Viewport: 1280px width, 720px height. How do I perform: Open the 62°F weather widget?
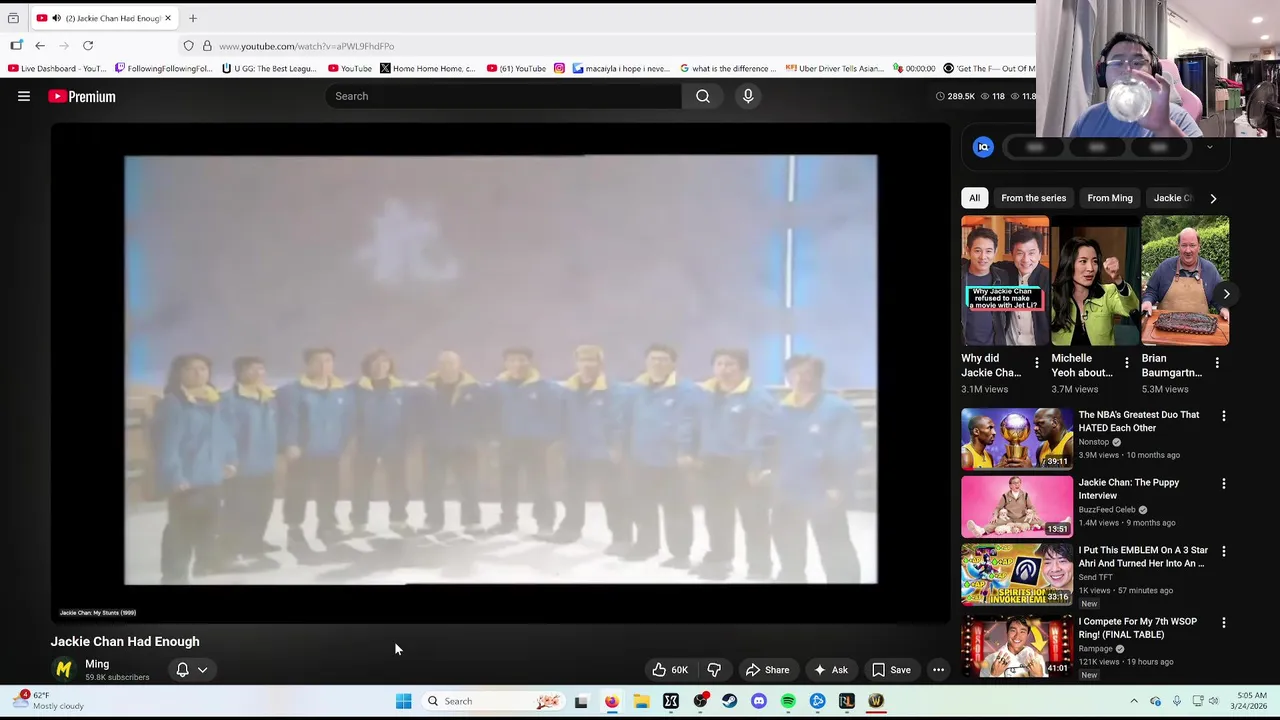pyautogui.click(x=50, y=700)
